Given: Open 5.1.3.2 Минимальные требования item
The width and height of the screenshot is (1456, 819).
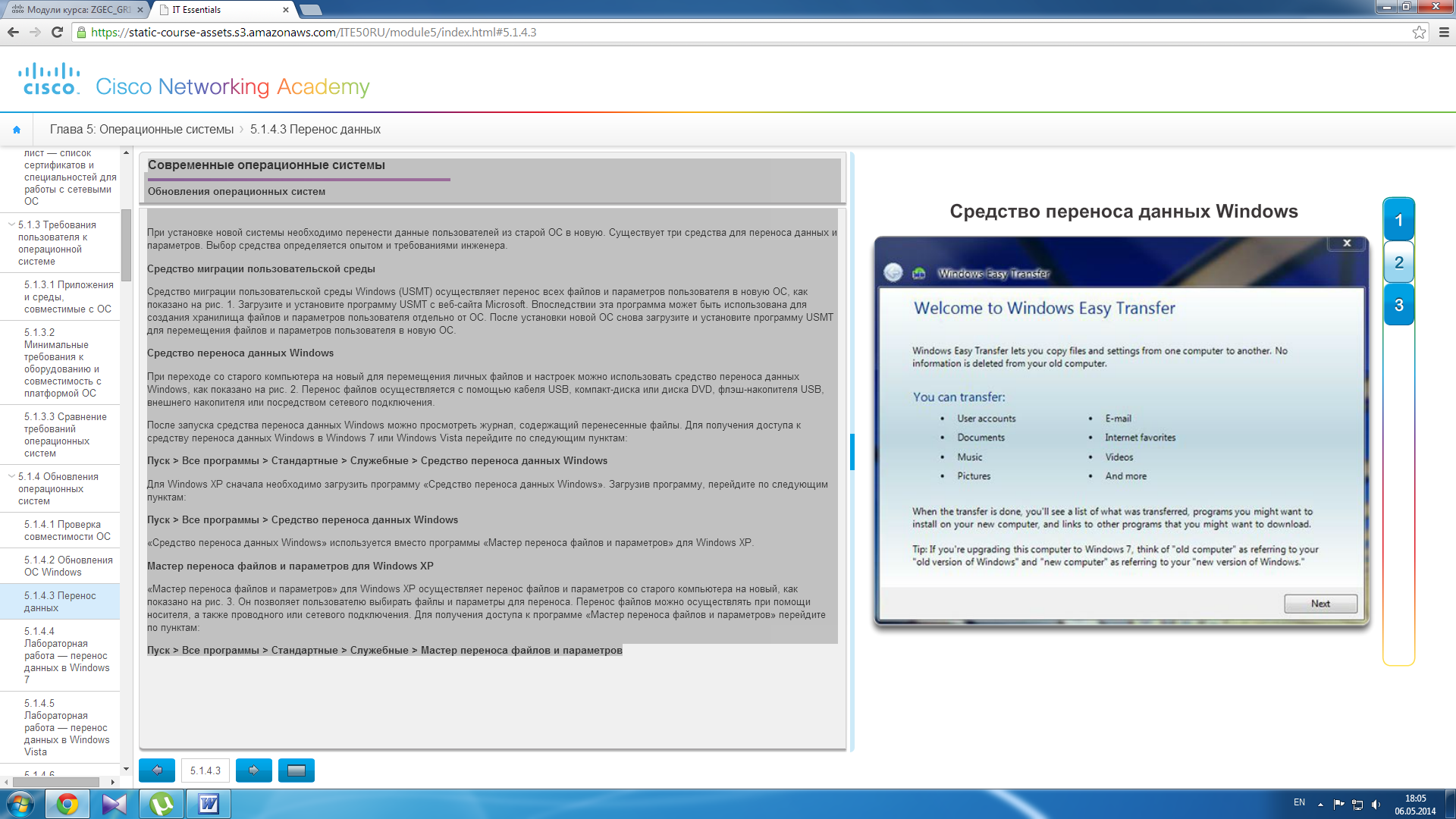Looking at the screenshot, I should point(61,362).
